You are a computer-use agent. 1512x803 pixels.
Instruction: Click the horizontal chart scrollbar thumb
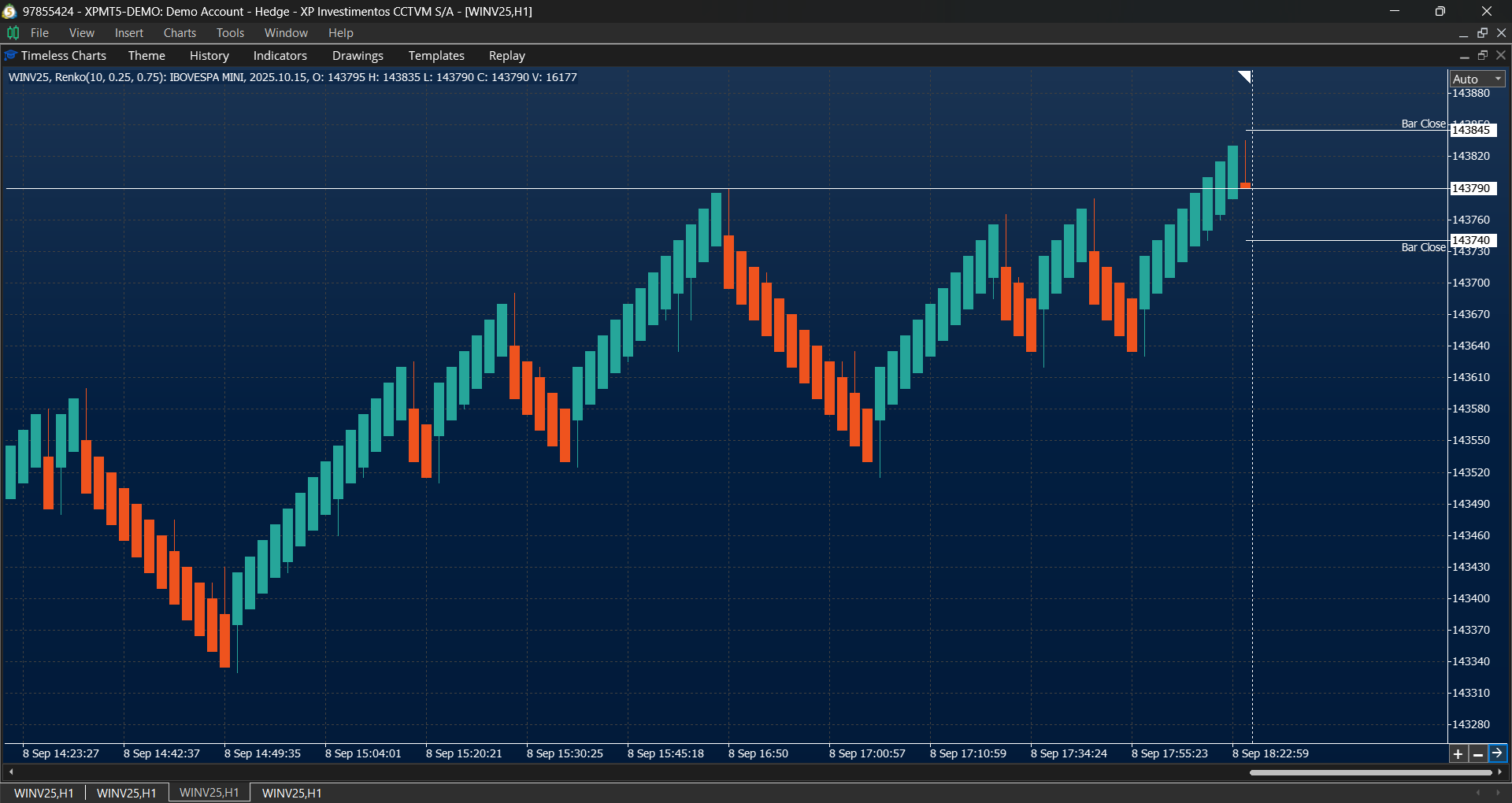pyautogui.click(x=1370, y=772)
